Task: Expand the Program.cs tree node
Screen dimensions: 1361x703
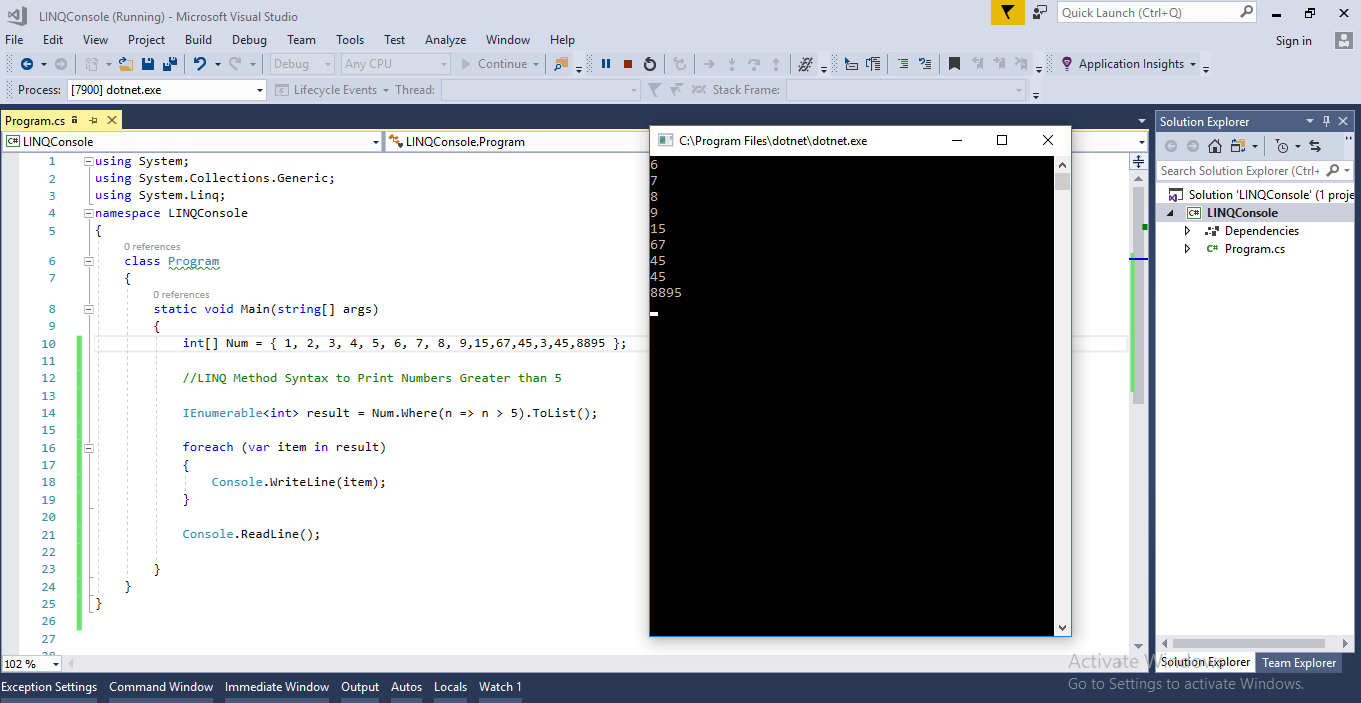Action: (1187, 249)
